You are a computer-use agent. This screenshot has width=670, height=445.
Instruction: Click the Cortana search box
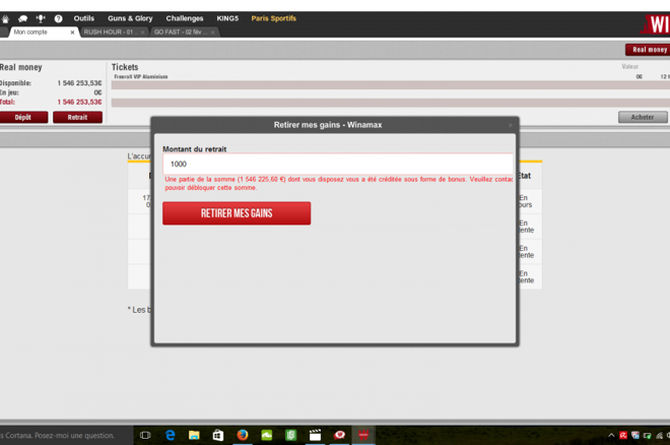66,436
